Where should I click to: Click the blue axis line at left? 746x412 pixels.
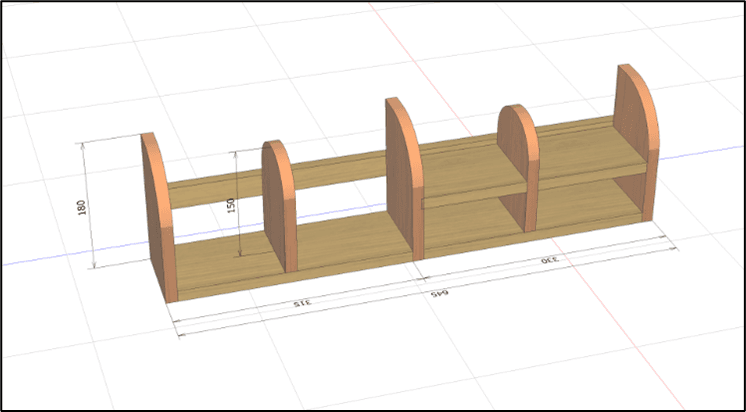coord(50,262)
